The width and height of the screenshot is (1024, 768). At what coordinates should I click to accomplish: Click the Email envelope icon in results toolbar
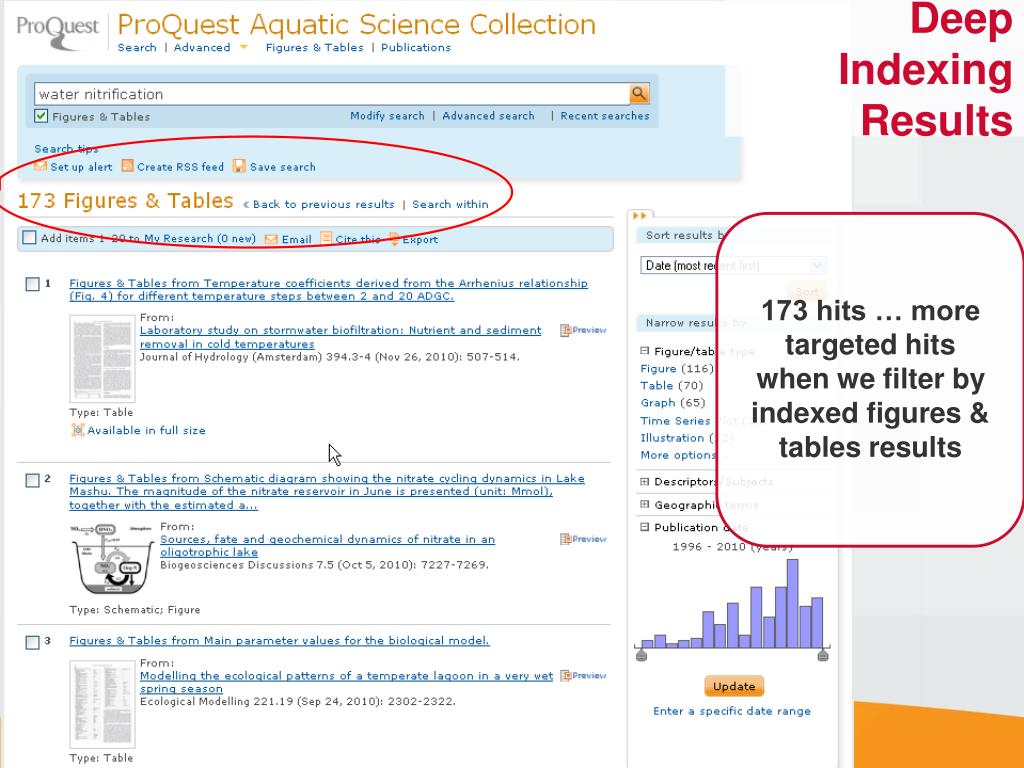tap(271, 239)
